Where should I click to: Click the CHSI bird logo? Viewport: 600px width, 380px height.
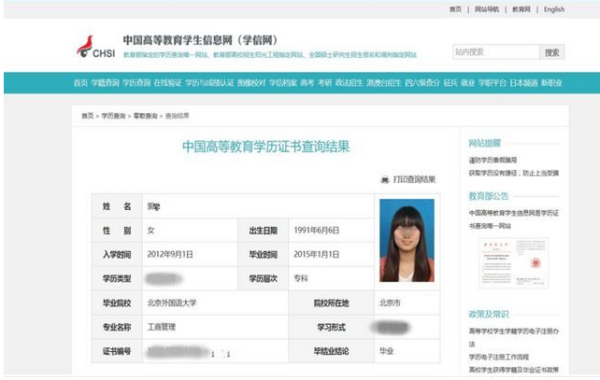pos(96,47)
